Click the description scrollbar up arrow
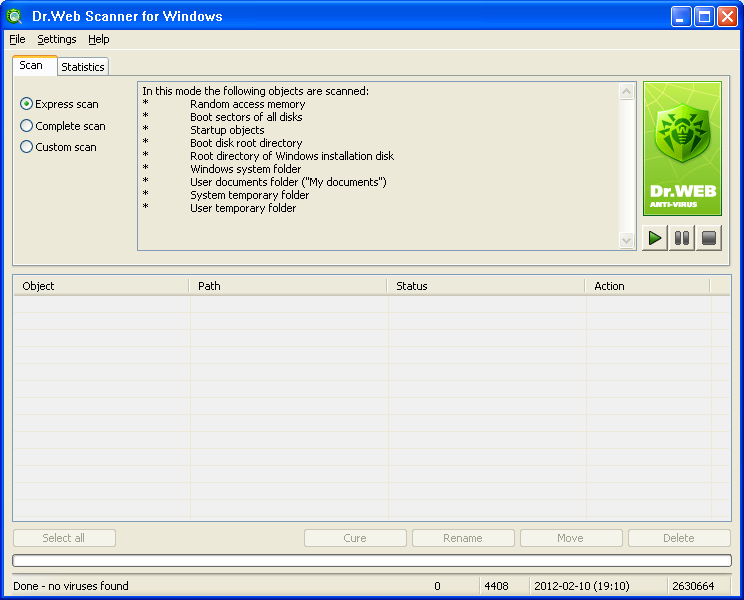Image resolution: width=744 pixels, height=600 pixels. click(627, 91)
